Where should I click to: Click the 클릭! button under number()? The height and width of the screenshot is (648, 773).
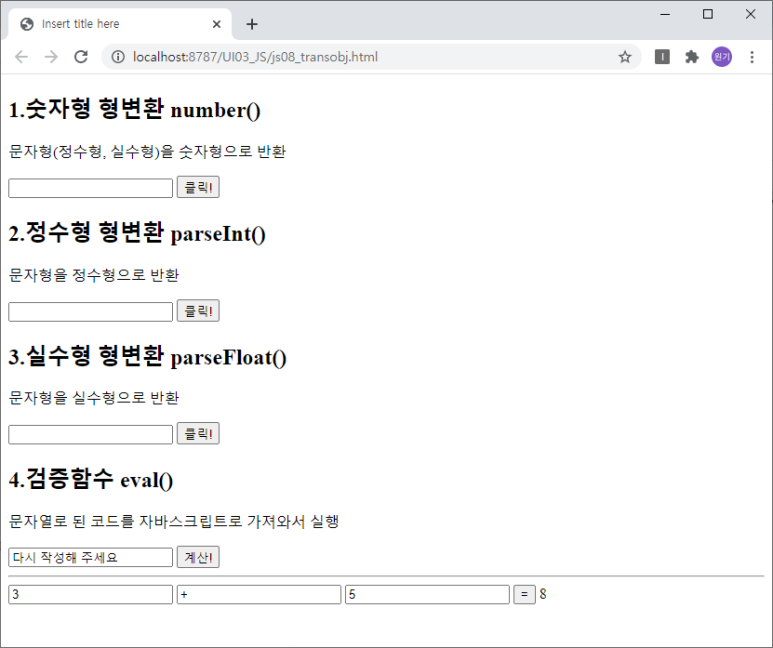(x=198, y=187)
